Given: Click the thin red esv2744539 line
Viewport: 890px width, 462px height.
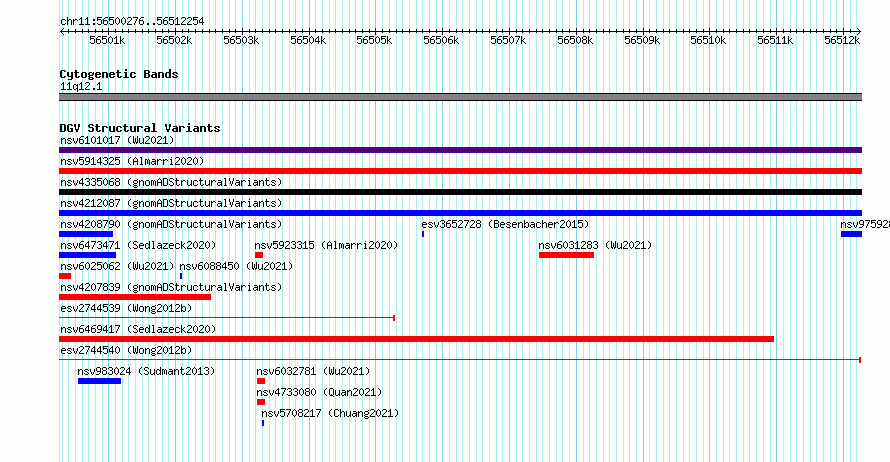Looking at the screenshot, I should tap(227, 318).
